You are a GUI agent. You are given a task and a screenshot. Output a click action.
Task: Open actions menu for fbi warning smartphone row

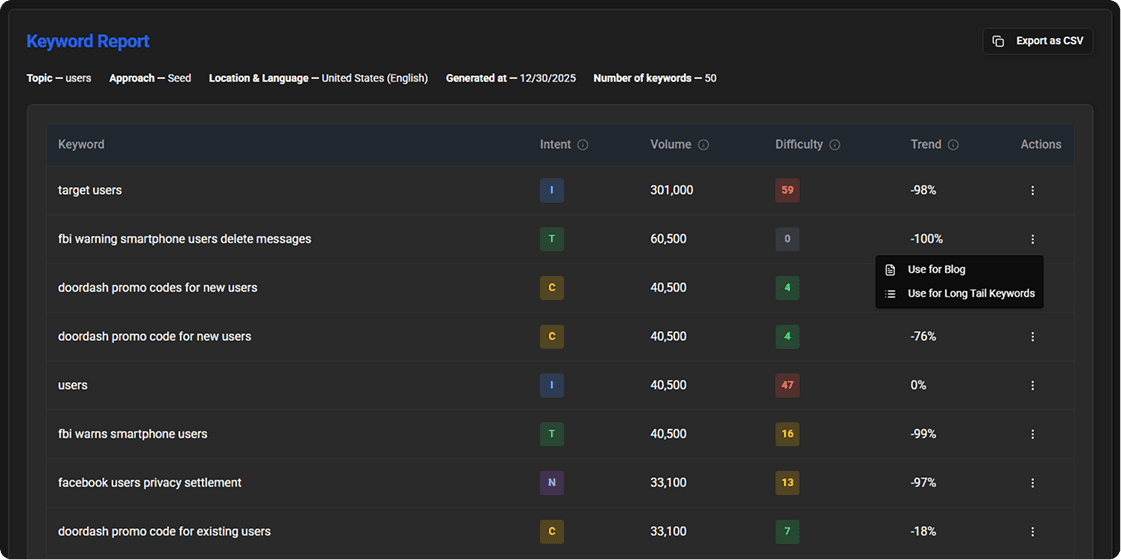[x=1032, y=239]
